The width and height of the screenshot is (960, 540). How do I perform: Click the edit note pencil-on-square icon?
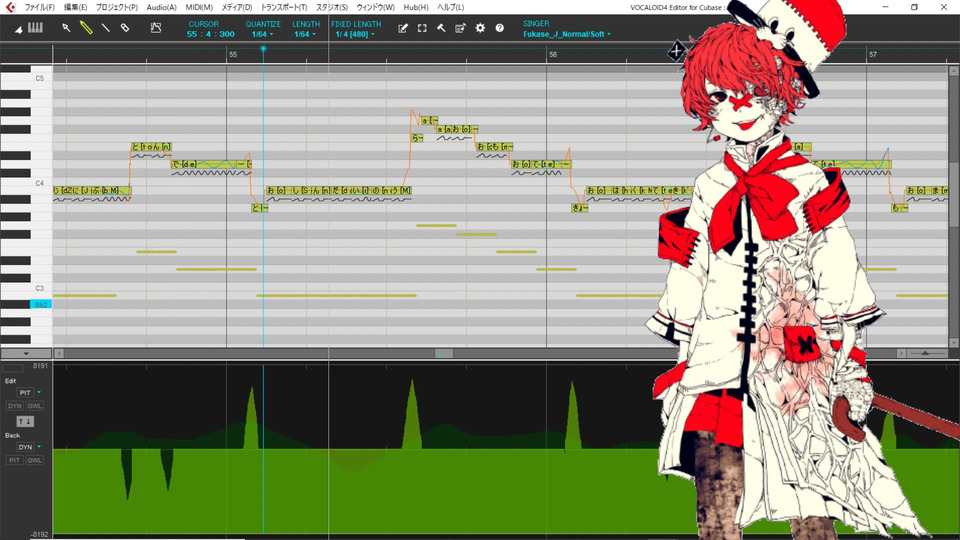click(x=403, y=28)
